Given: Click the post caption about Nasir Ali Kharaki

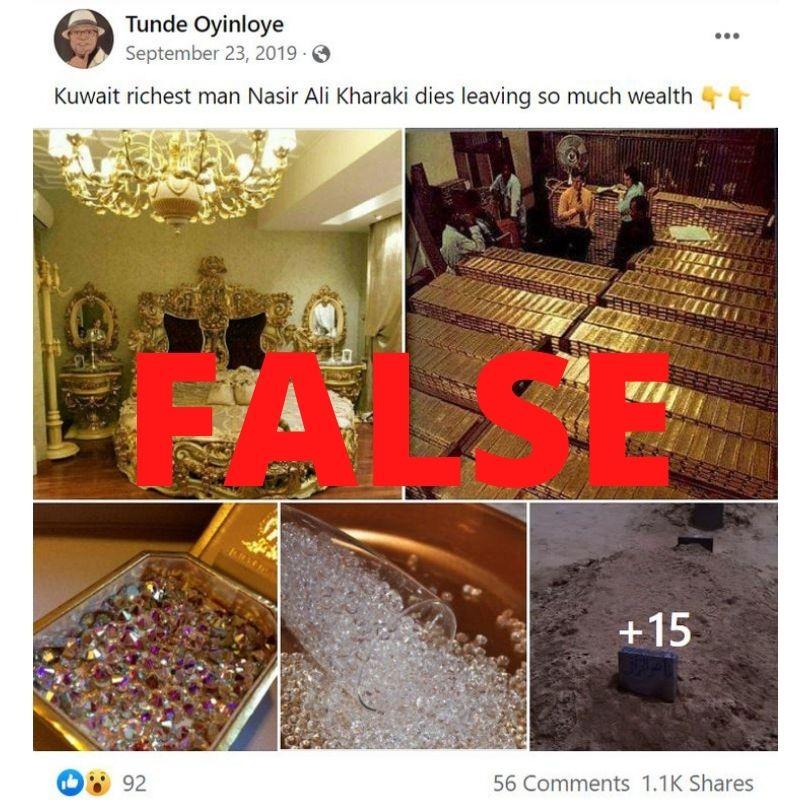Looking at the screenshot, I should (373, 96).
